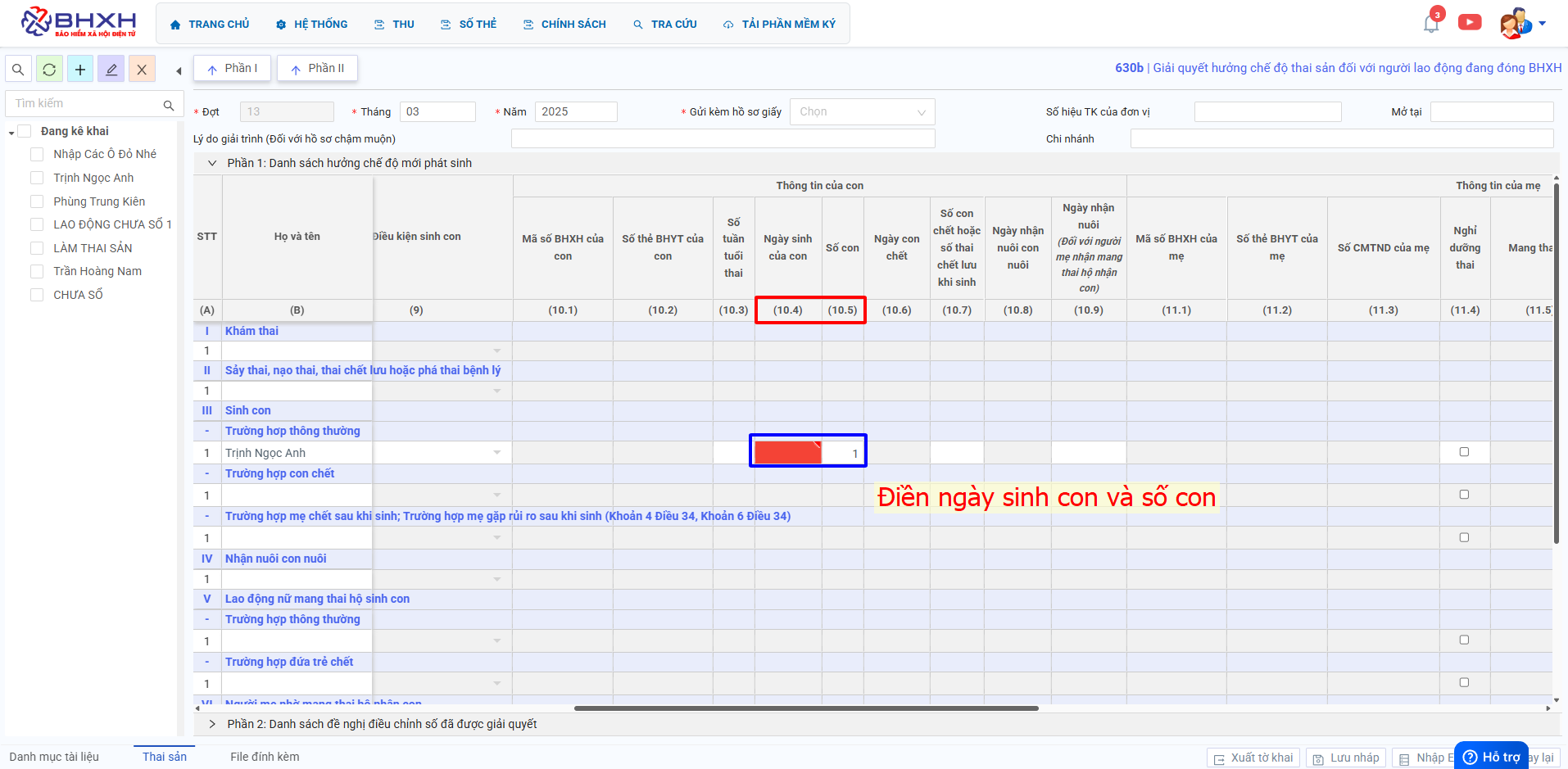Click the horizontal scrollbar of the table
Image resolution: width=1568 pixels, height=769 pixels.
[x=806, y=708]
